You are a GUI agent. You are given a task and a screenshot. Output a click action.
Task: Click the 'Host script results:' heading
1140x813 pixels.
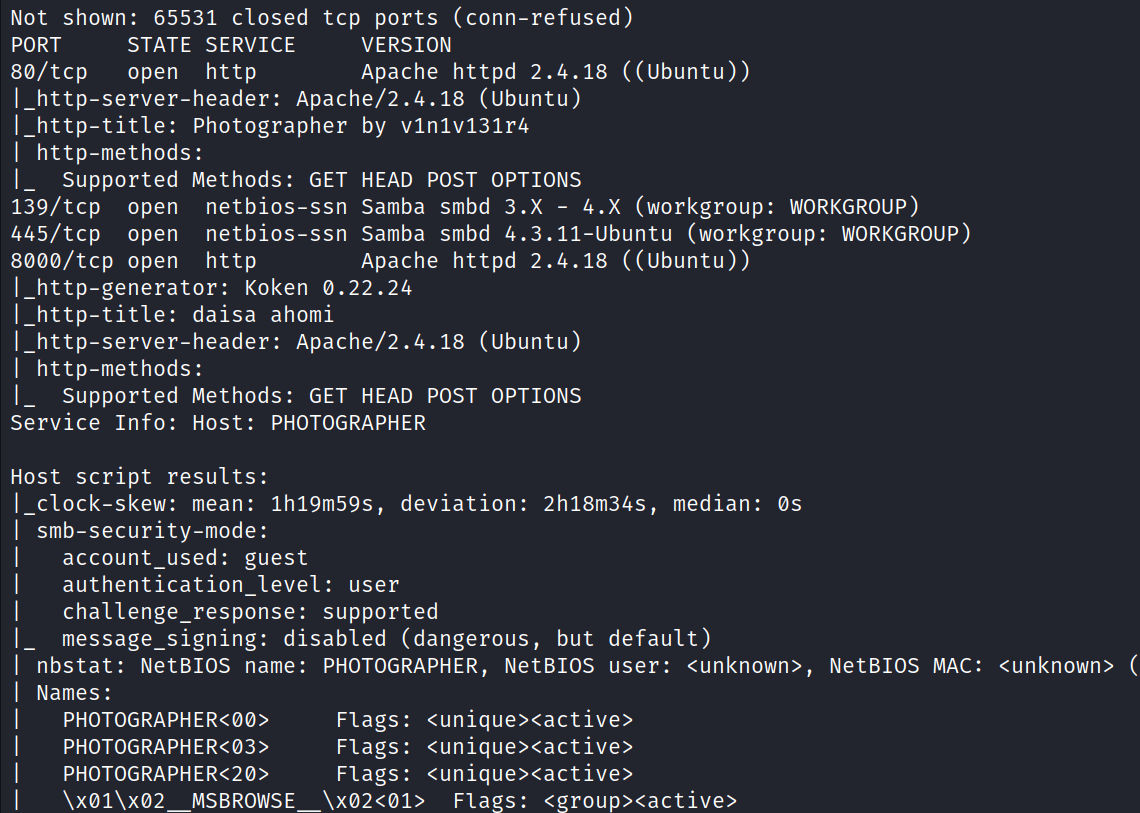coord(139,477)
